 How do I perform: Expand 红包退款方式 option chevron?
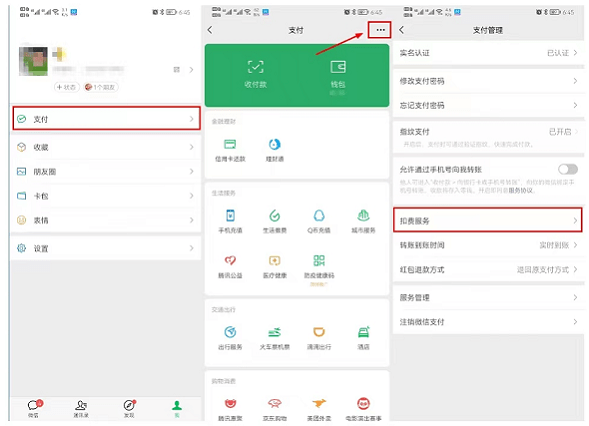[x=575, y=269]
